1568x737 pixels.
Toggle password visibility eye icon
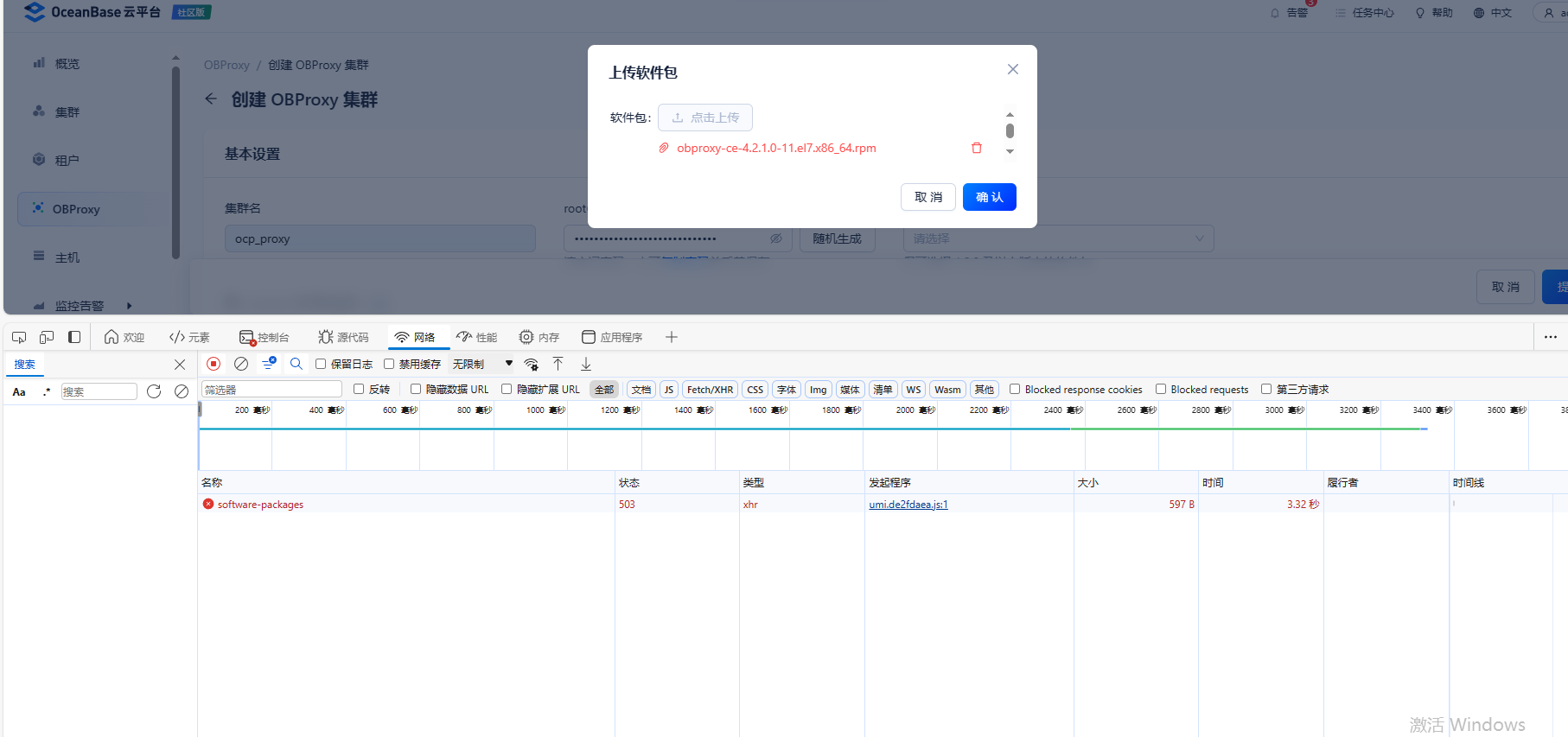point(776,238)
